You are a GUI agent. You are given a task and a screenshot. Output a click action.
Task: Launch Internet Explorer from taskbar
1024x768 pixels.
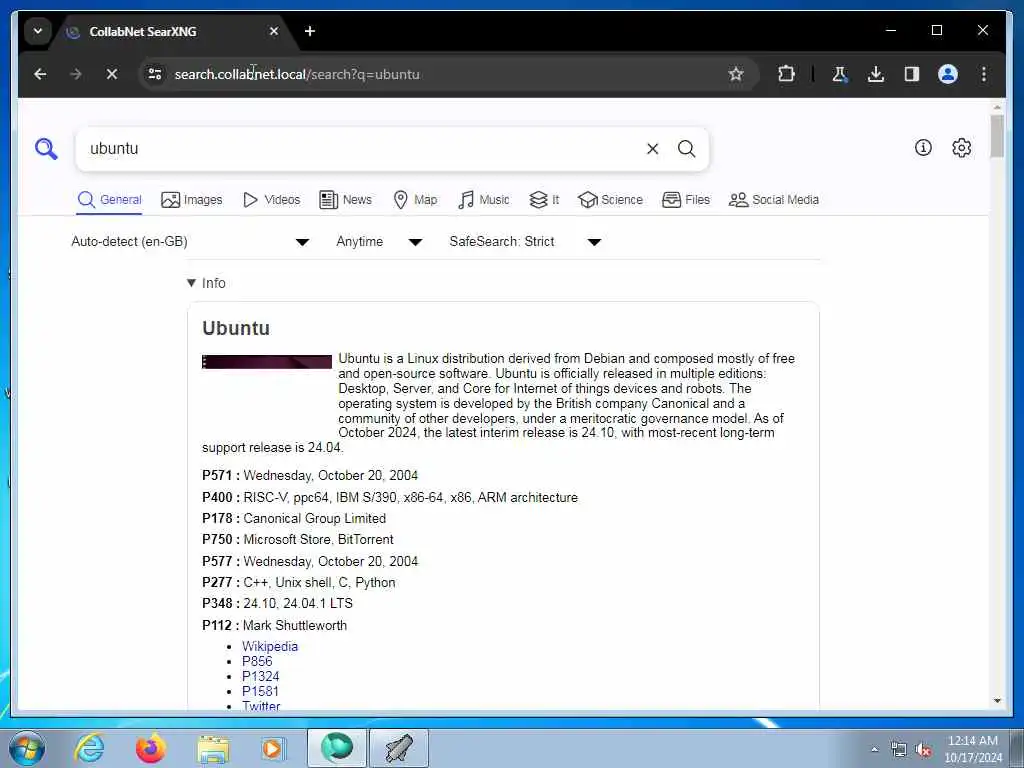(x=89, y=748)
